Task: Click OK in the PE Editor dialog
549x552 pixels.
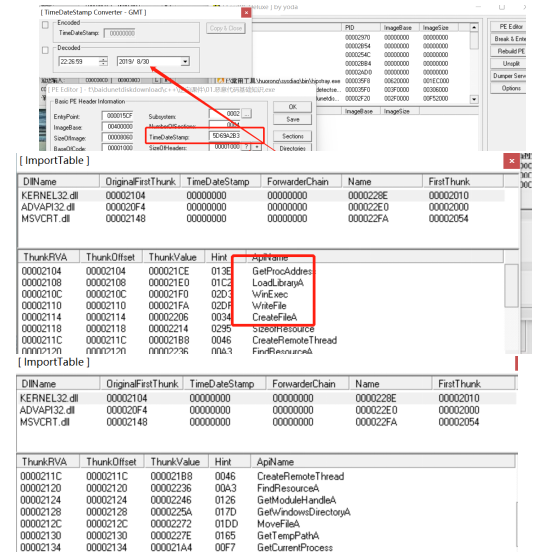Action: click(x=293, y=107)
